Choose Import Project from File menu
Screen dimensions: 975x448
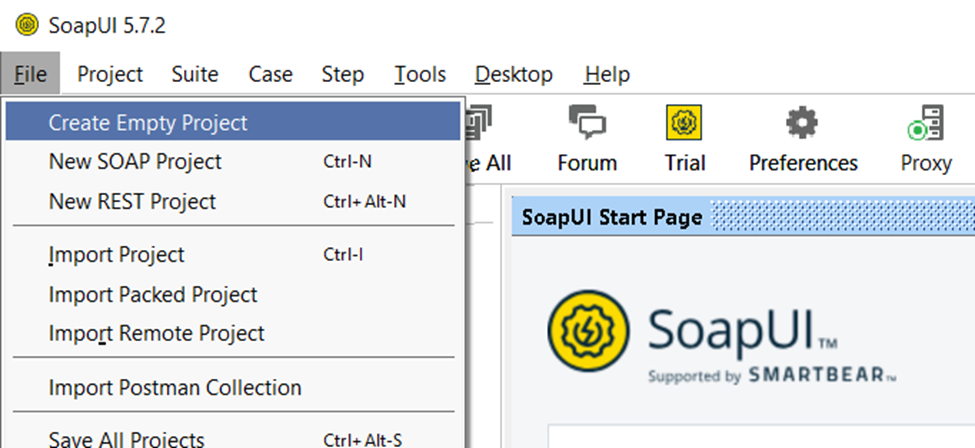tap(233, 254)
